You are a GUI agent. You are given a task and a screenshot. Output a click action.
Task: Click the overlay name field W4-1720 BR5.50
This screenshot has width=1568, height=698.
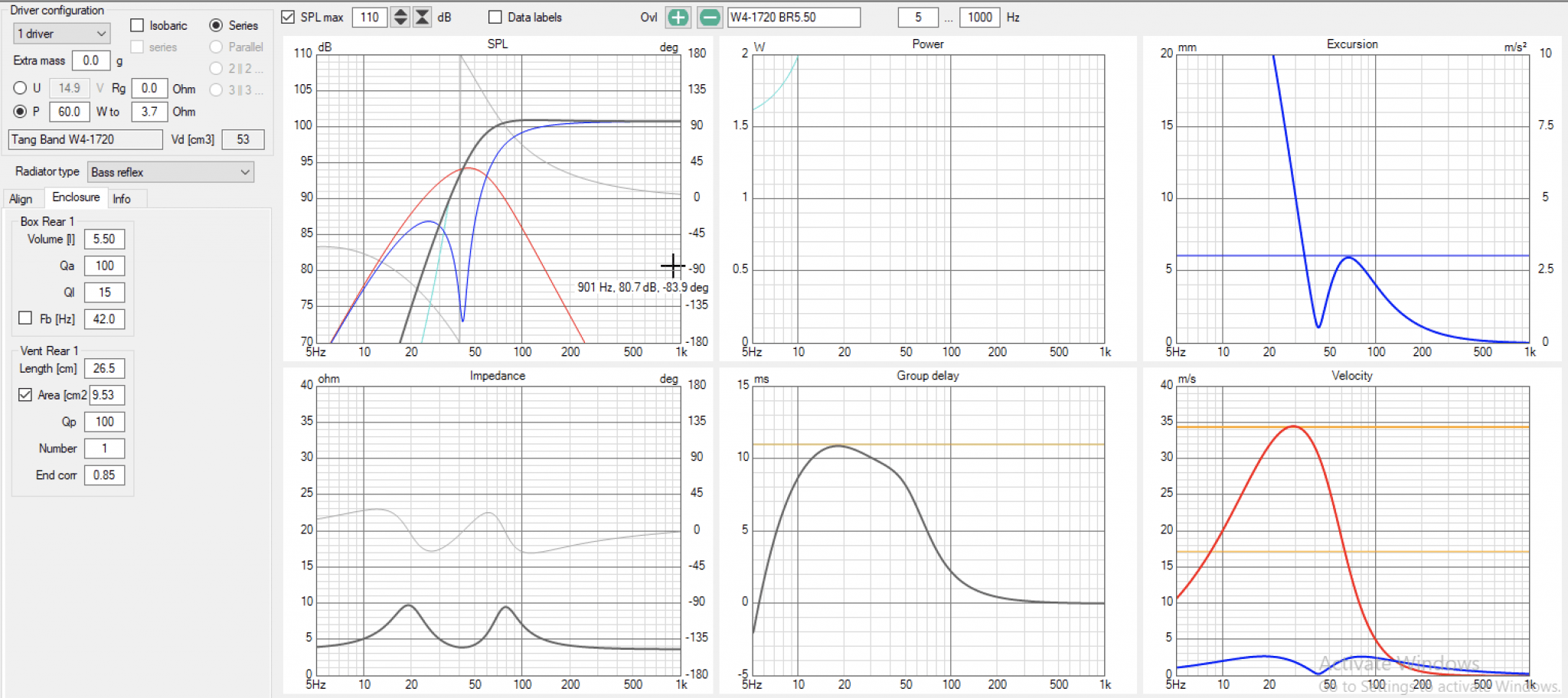tap(793, 17)
